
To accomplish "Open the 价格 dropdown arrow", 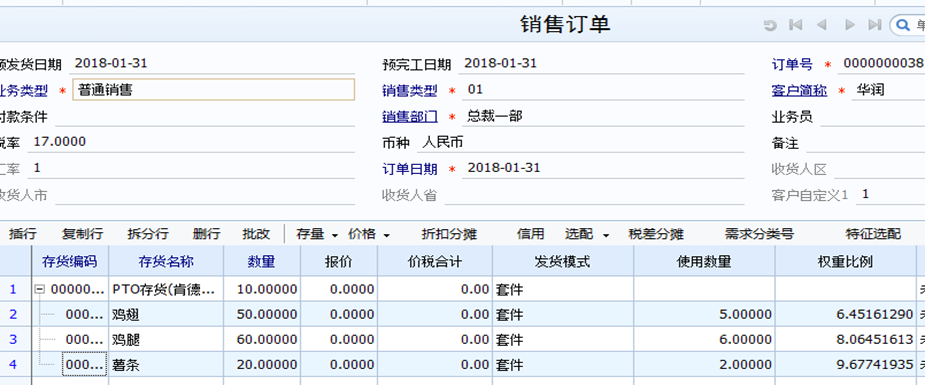I will click(386, 235).
